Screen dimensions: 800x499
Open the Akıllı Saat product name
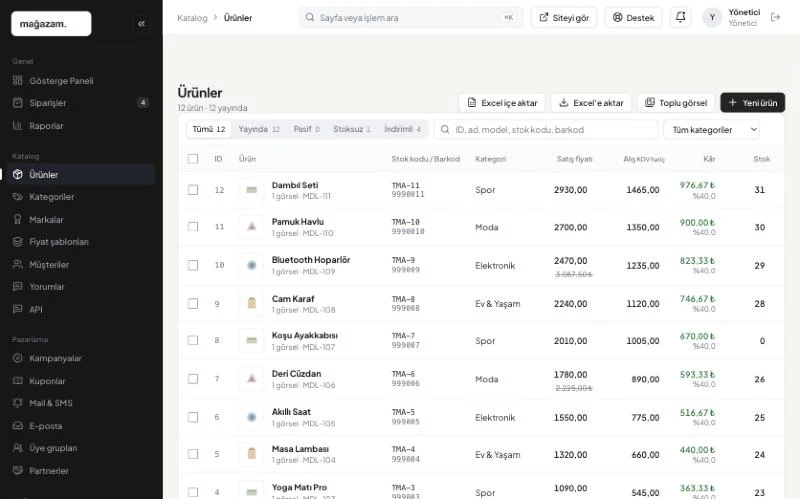point(291,411)
